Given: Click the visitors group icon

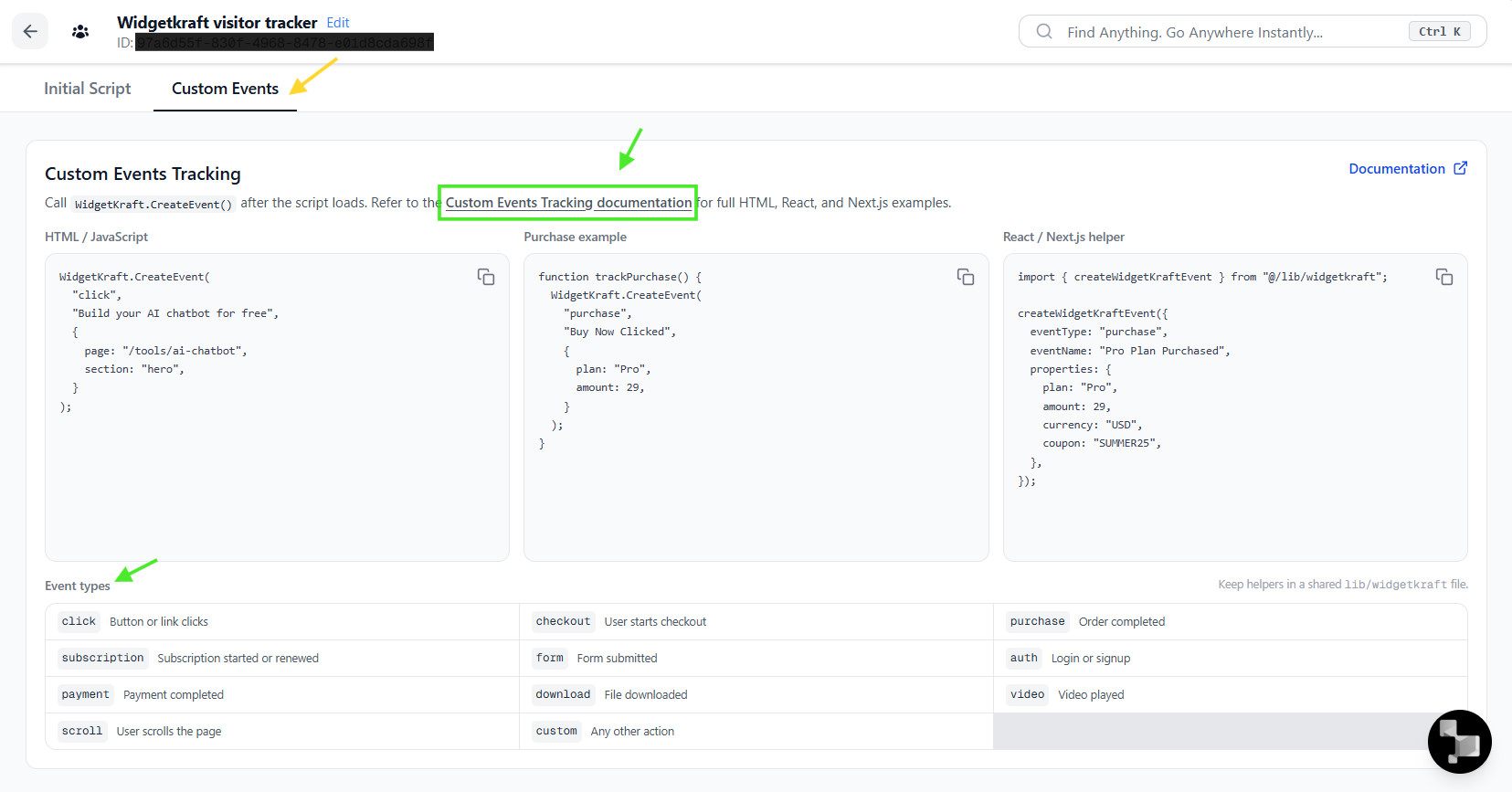Looking at the screenshot, I should [x=80, y=32].
